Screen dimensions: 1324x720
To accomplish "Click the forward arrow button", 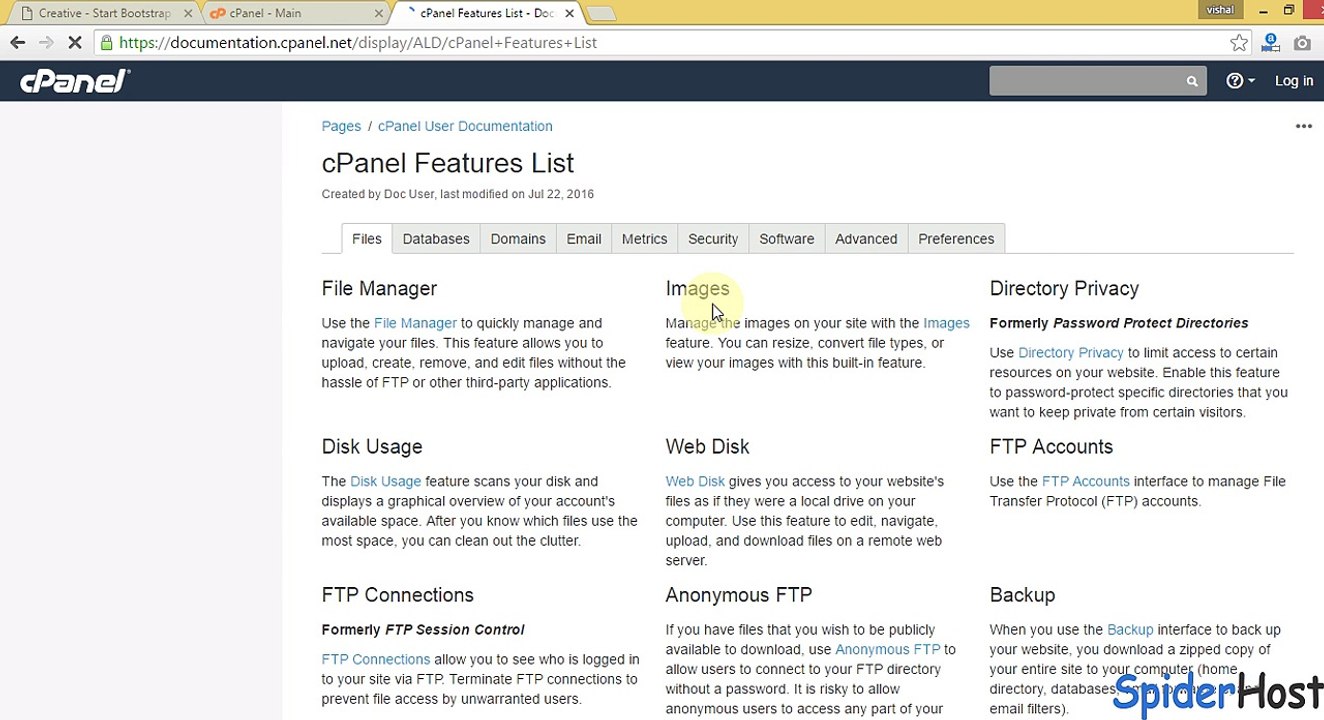I will point(46,43).
